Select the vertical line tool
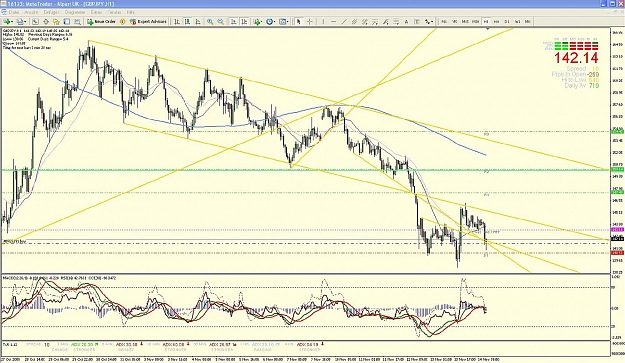 [323, 22]
